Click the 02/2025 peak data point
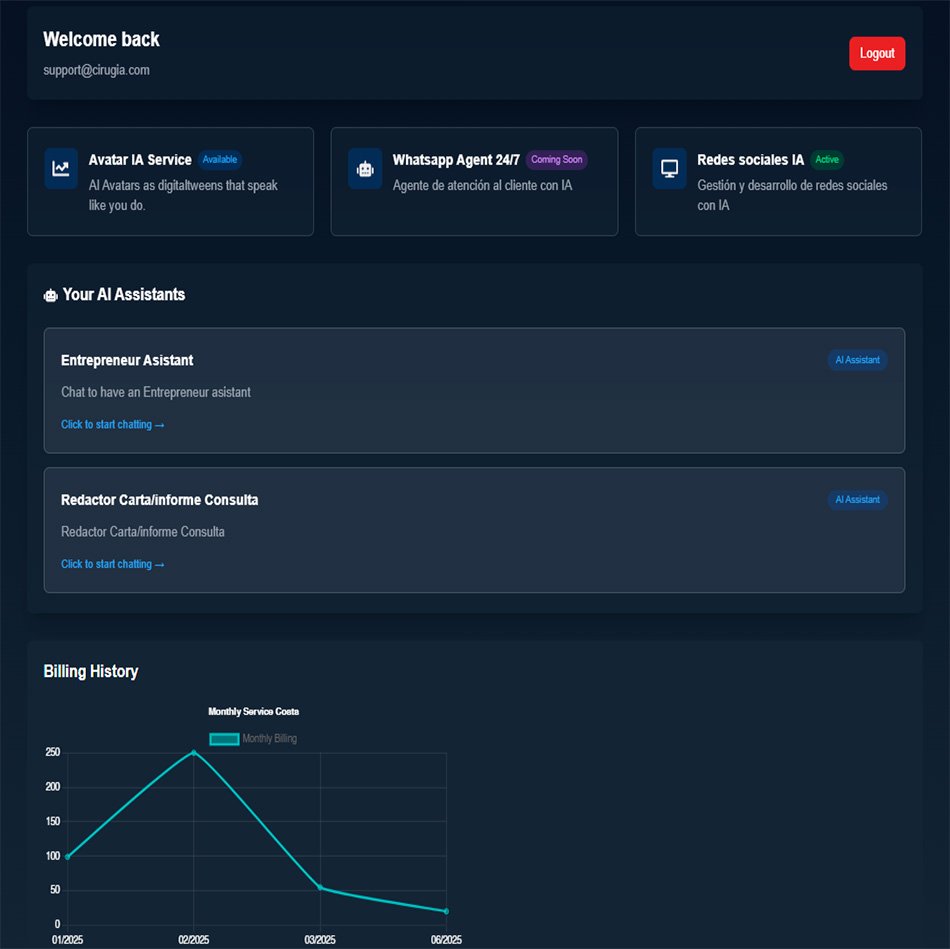This screenshot has height=949, width=950. (x=193, y=752)
